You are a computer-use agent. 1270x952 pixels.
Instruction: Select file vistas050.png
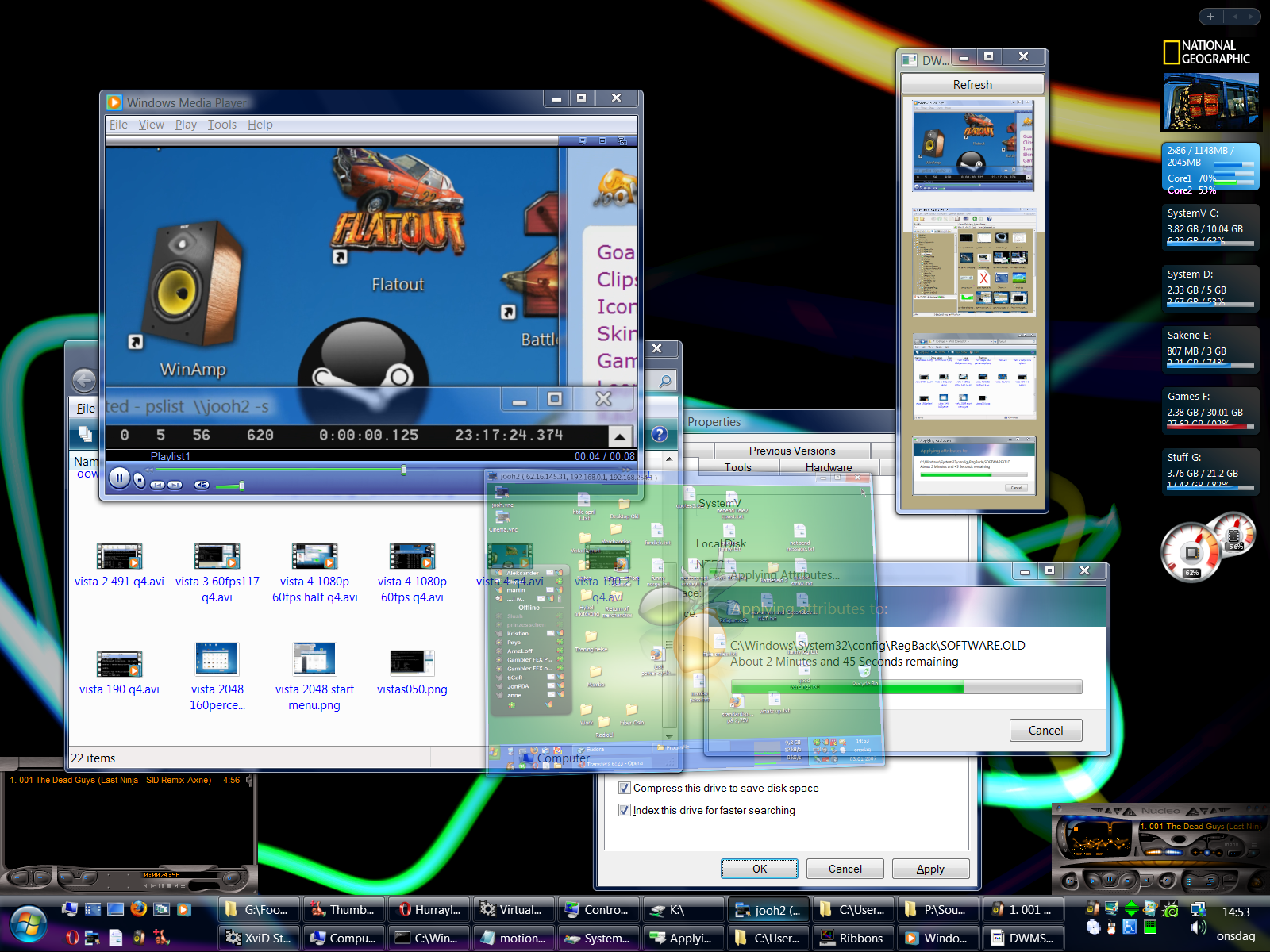412,674
